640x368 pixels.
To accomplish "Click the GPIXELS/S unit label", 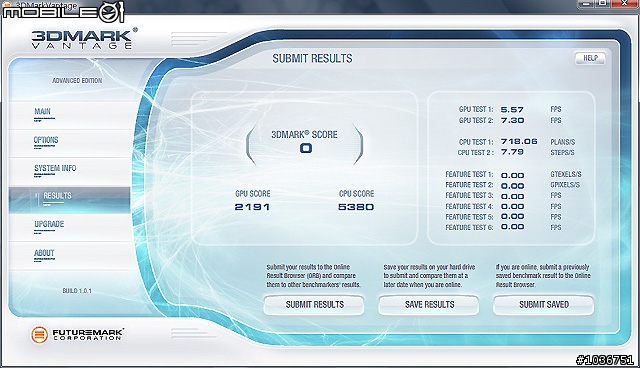I will 565,185.
